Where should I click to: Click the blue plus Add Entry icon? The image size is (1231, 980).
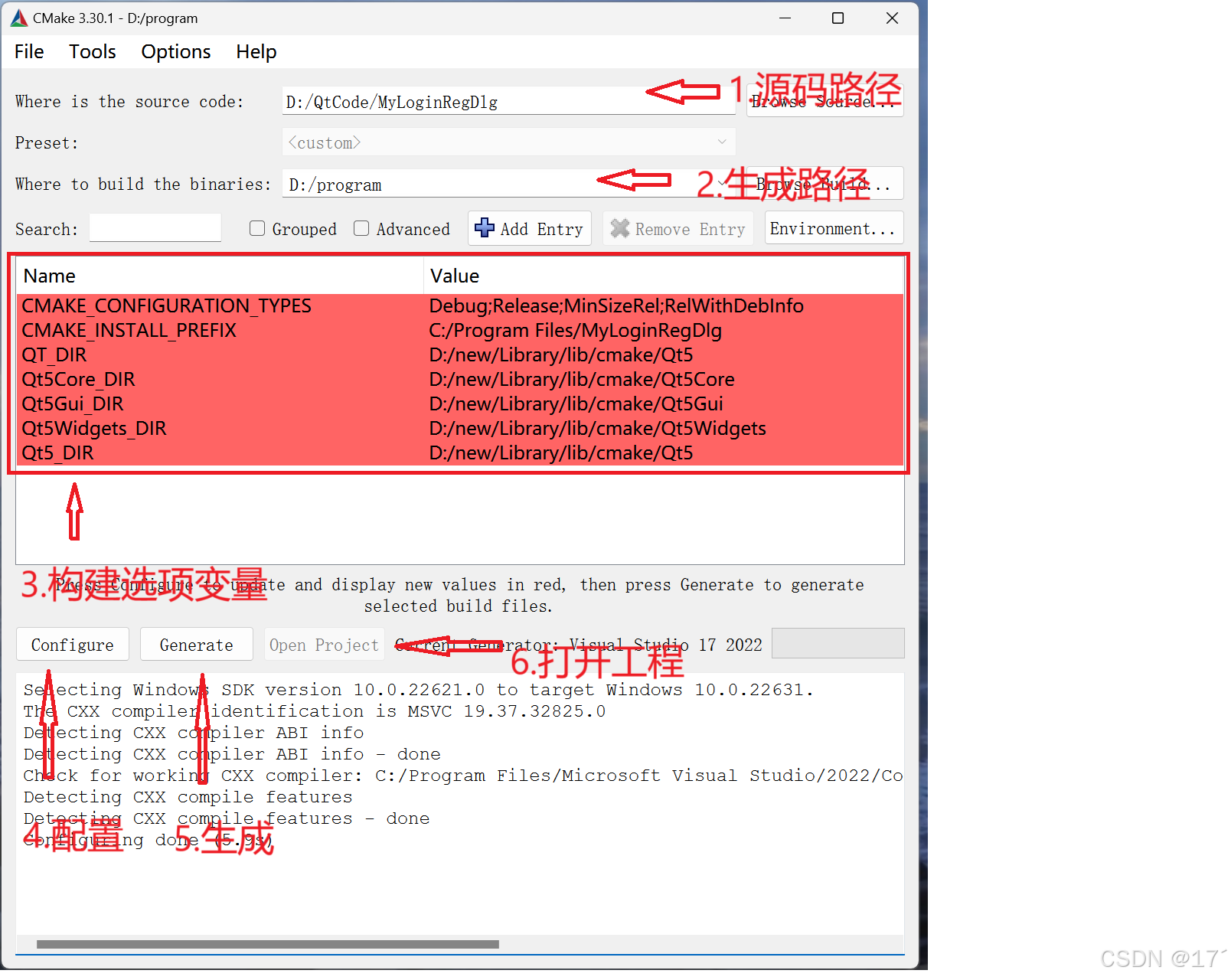coord(484,227)
